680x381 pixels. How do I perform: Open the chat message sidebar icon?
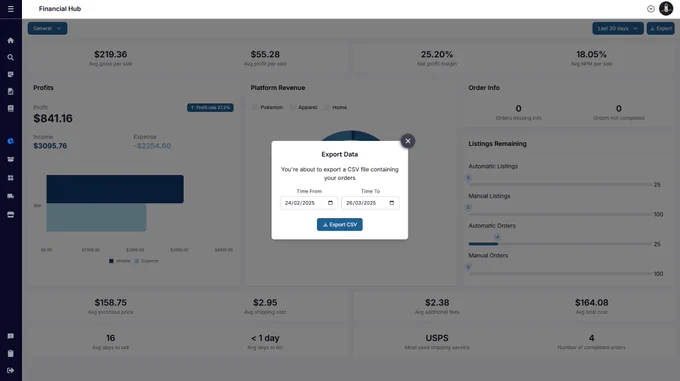click(11, 336)
